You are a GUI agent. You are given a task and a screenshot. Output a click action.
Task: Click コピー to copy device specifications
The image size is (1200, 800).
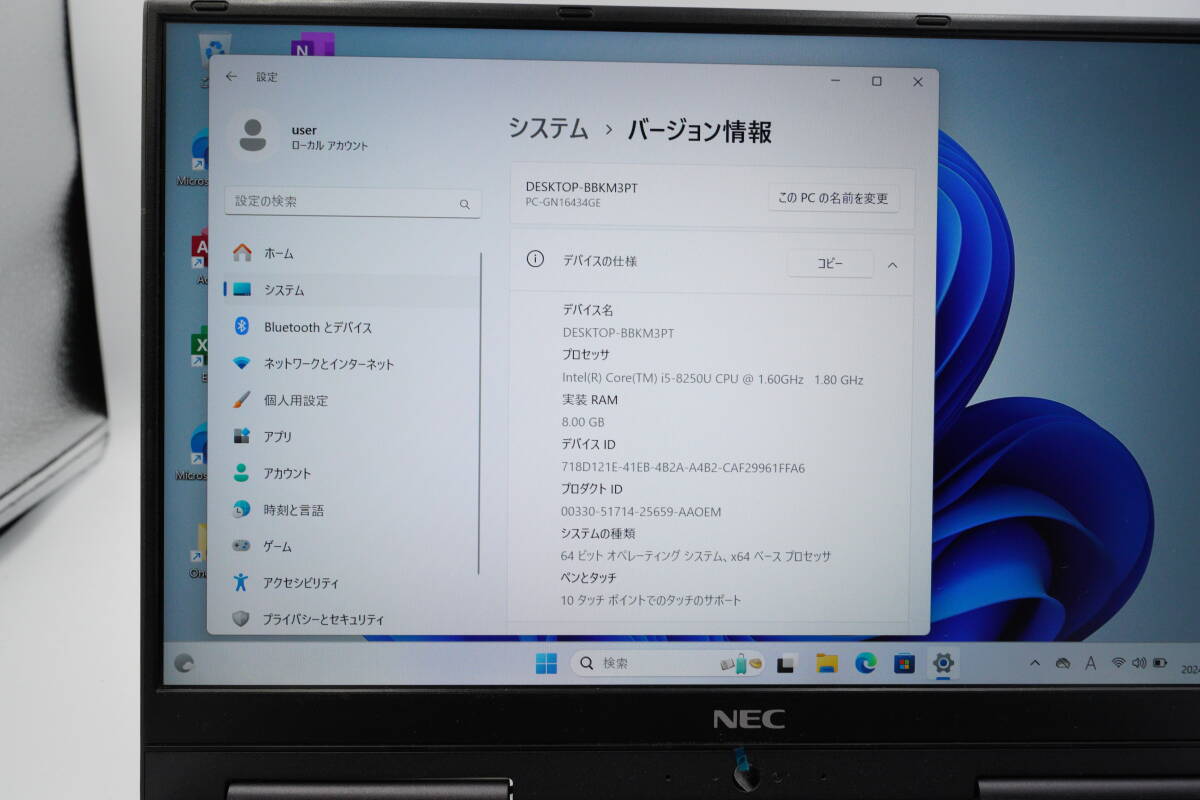coord(830,263)
